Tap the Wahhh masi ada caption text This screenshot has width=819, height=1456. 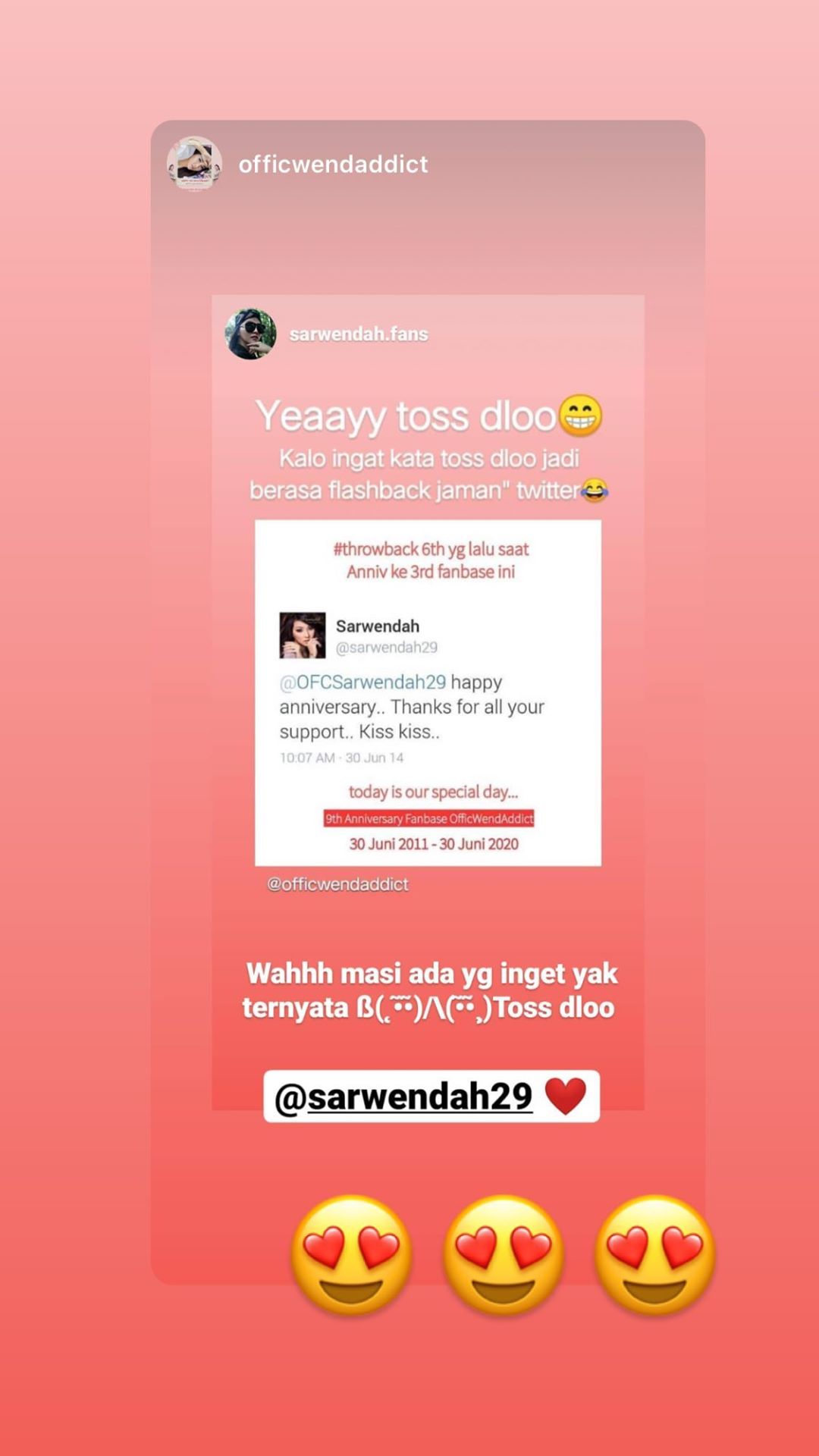click(x=431, y=990)
